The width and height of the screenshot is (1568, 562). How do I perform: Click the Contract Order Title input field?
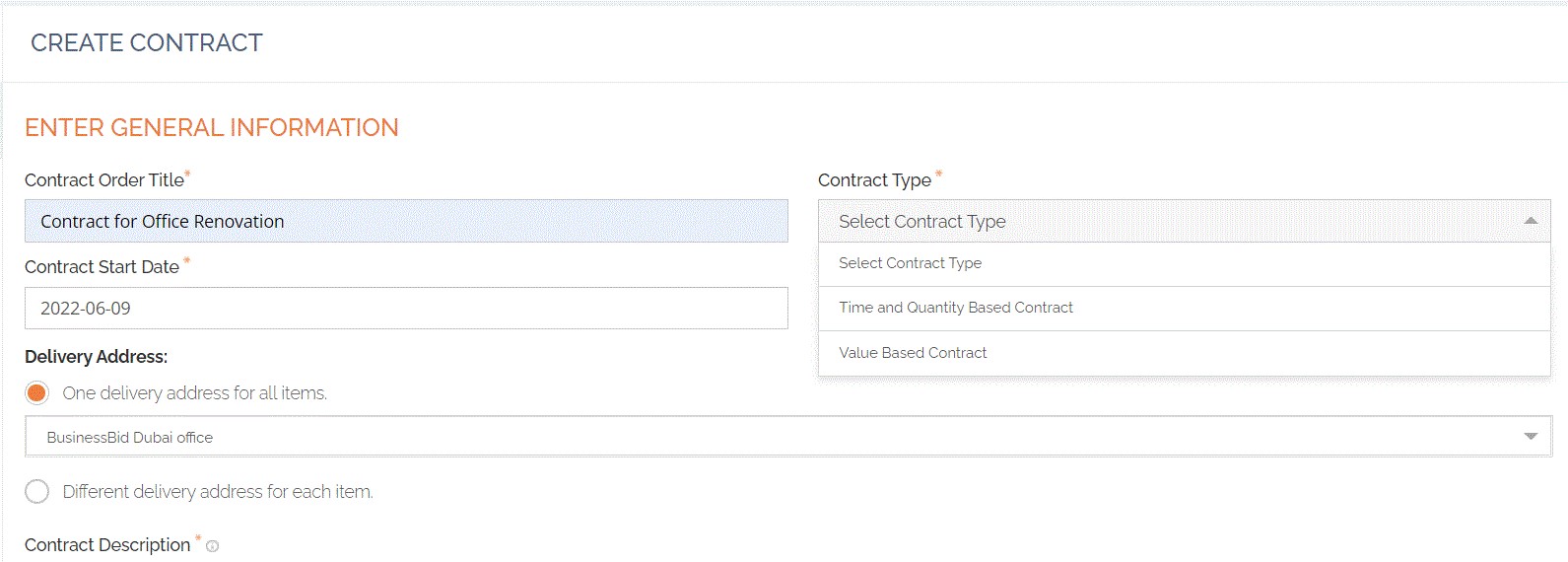click(x=406, y=221)
